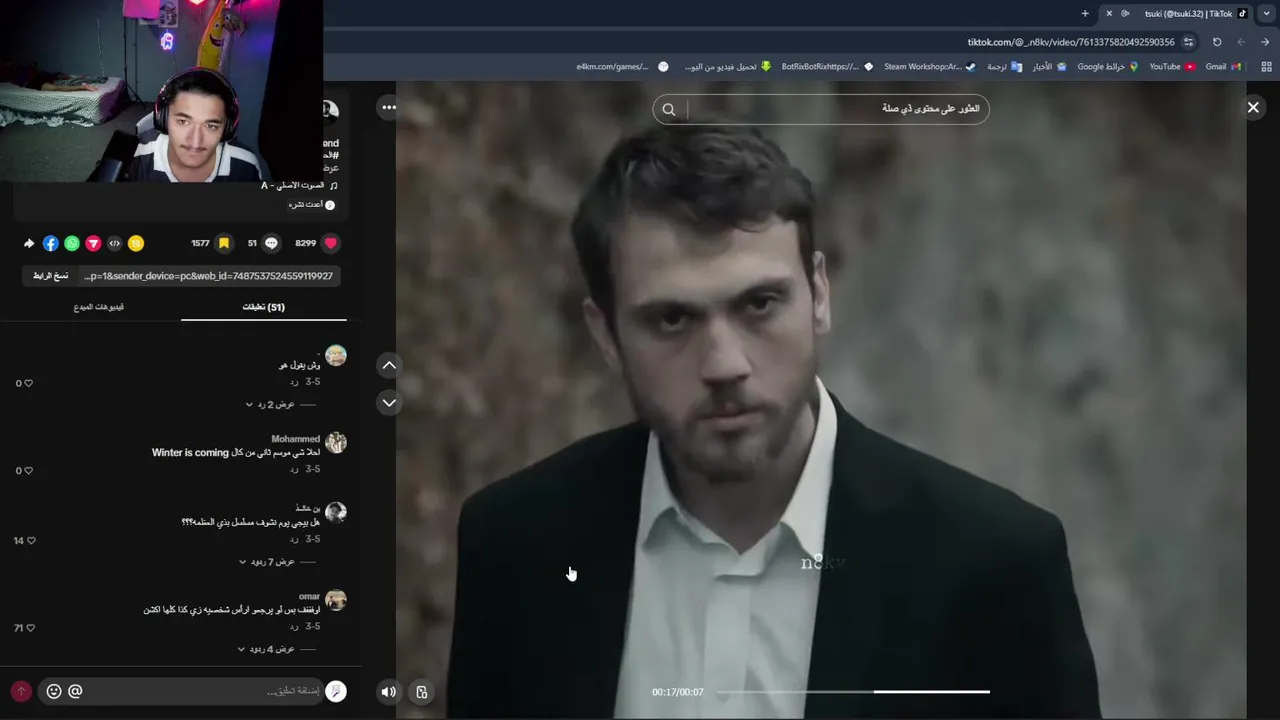Open the Translate (ترجمة) bookmark
1280x720 pixels.
1004,67
